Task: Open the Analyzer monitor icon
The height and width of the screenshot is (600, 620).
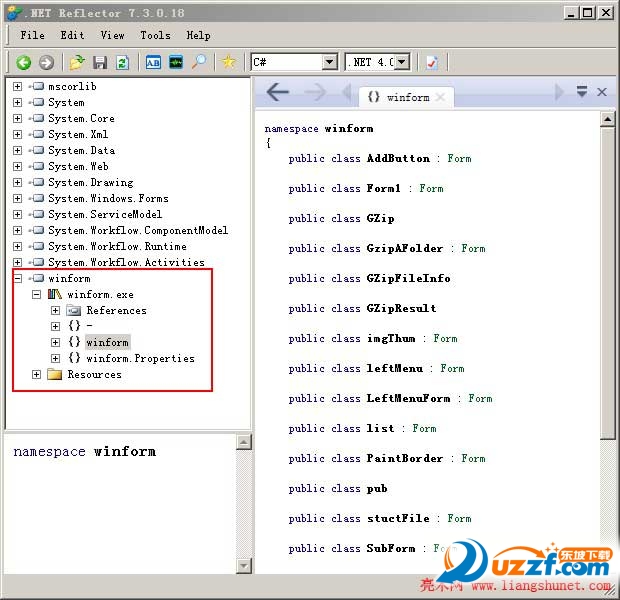Action: click(176, 62)
